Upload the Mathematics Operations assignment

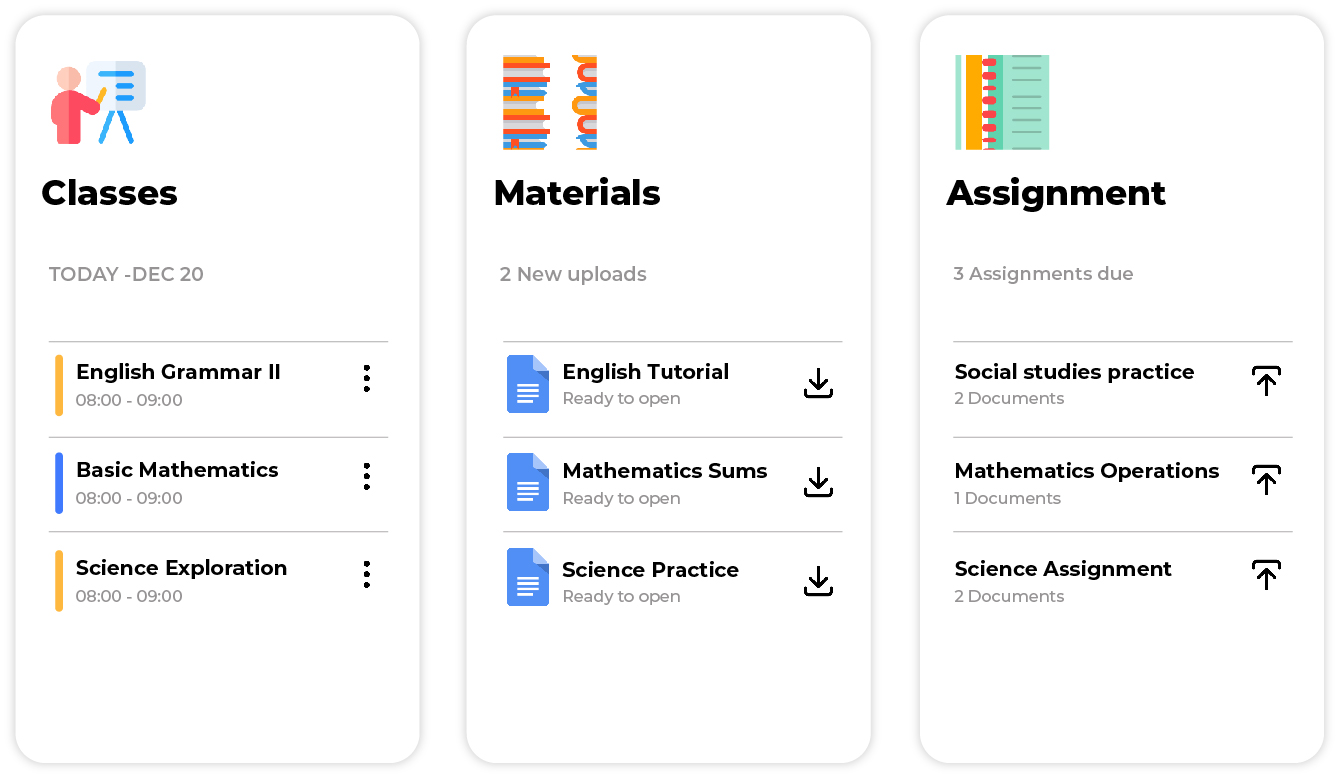[x=1266, y=480]
